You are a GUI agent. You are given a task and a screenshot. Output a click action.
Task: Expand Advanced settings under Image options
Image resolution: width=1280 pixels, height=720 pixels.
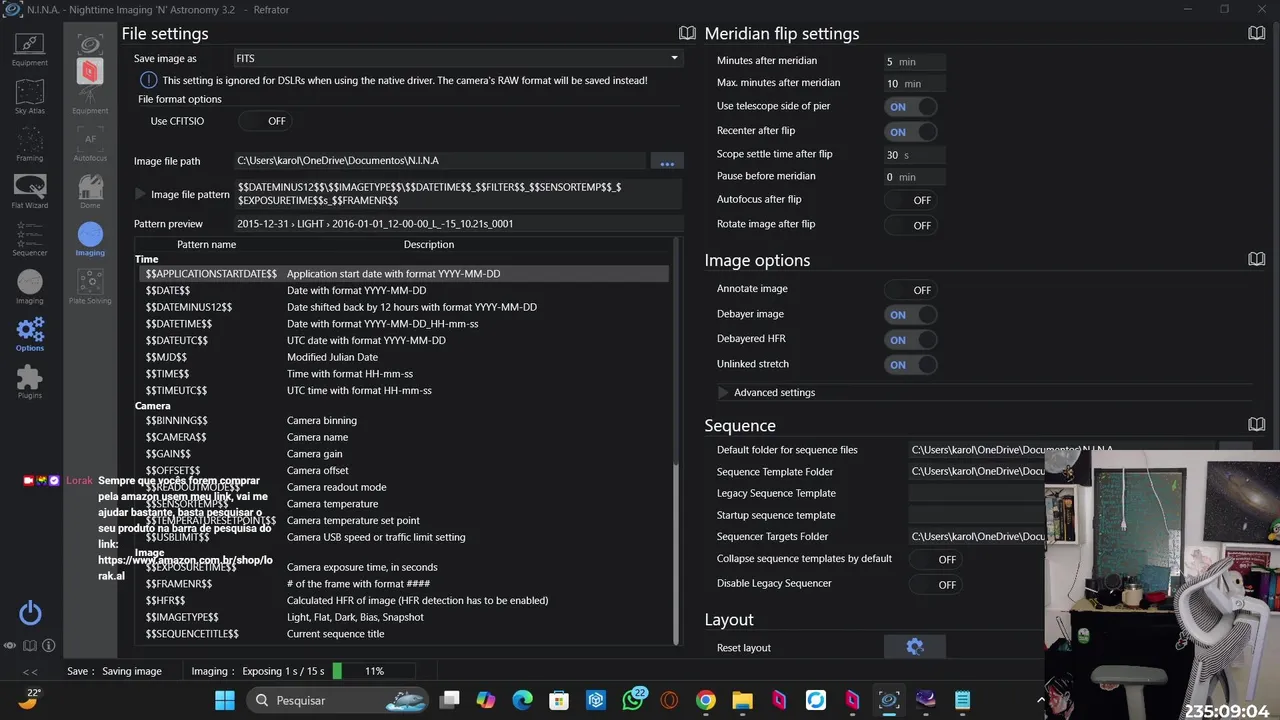[x=723, y=392]
